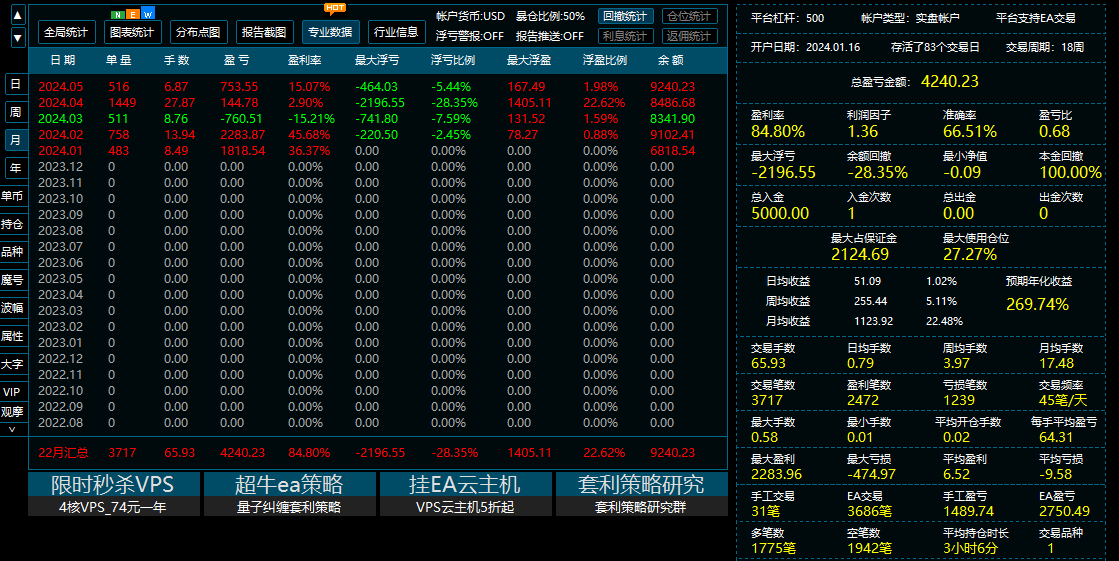This screenshot has height=561, width=1119.
Task: Open the 品种 sidebar item
Action: 12,252
